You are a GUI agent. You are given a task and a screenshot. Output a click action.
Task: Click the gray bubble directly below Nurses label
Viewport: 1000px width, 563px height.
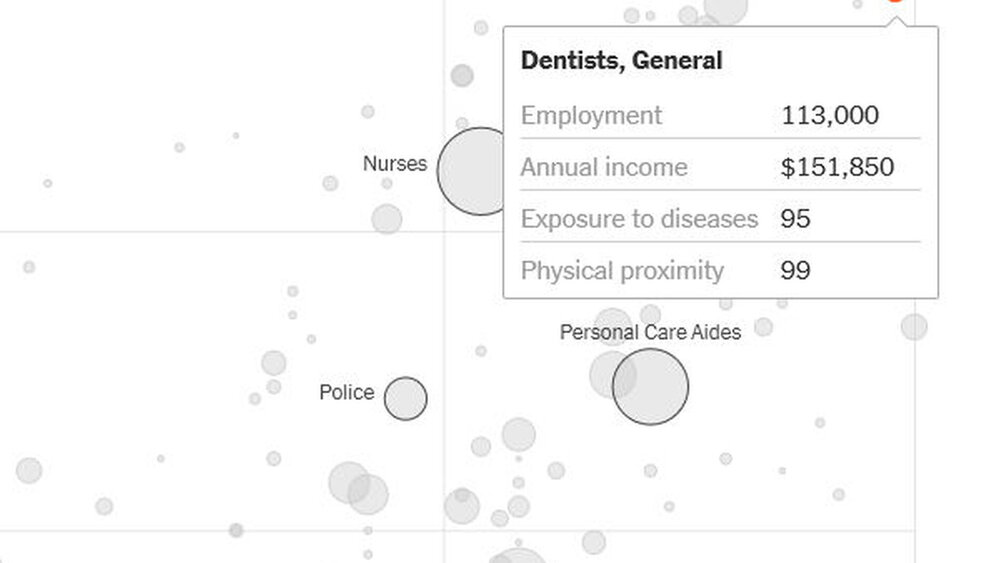[387, 219]
